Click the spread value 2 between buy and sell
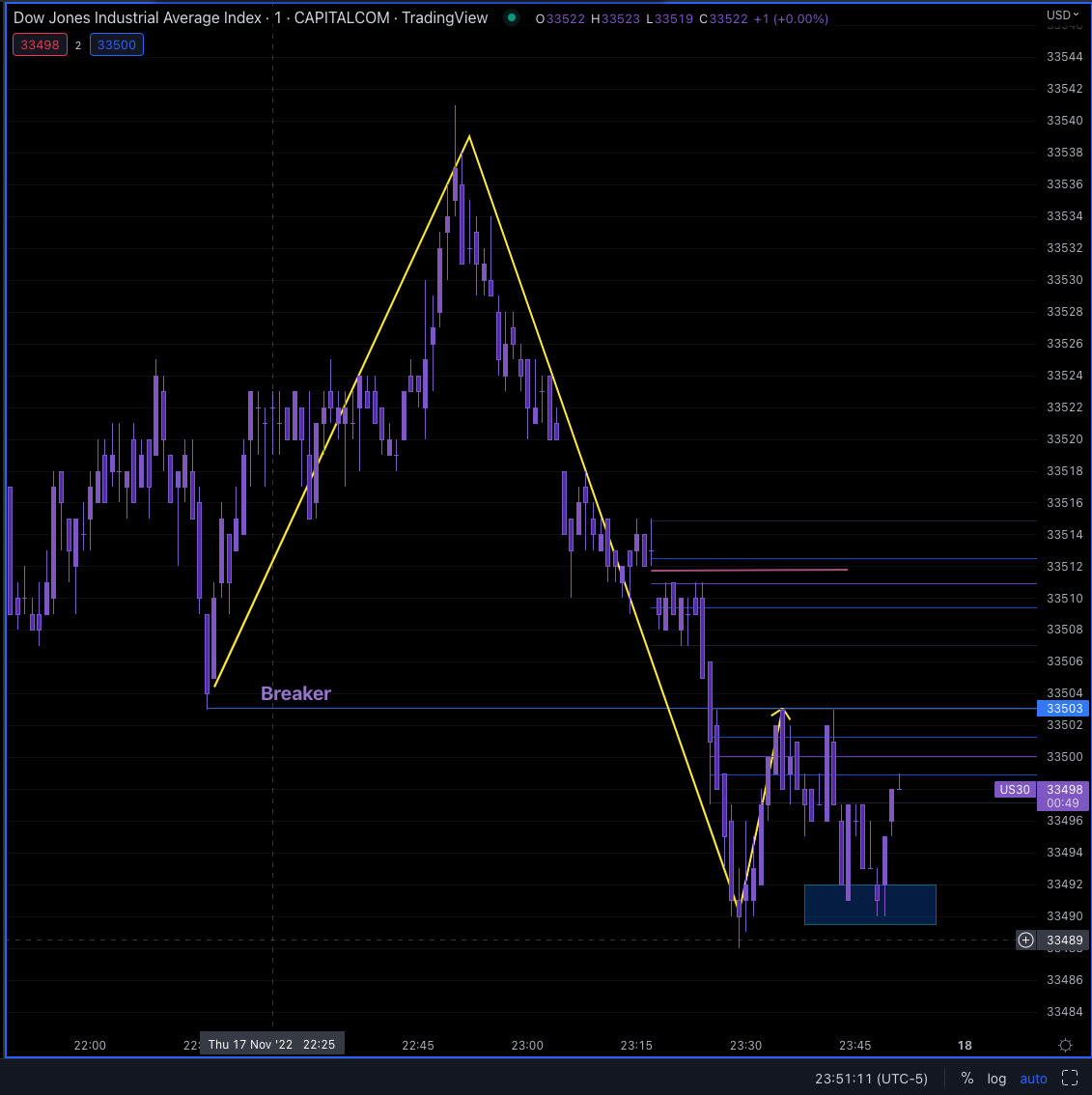Image resolution: width=1092 pixels, height=1095 pixels. coord(78,44)
